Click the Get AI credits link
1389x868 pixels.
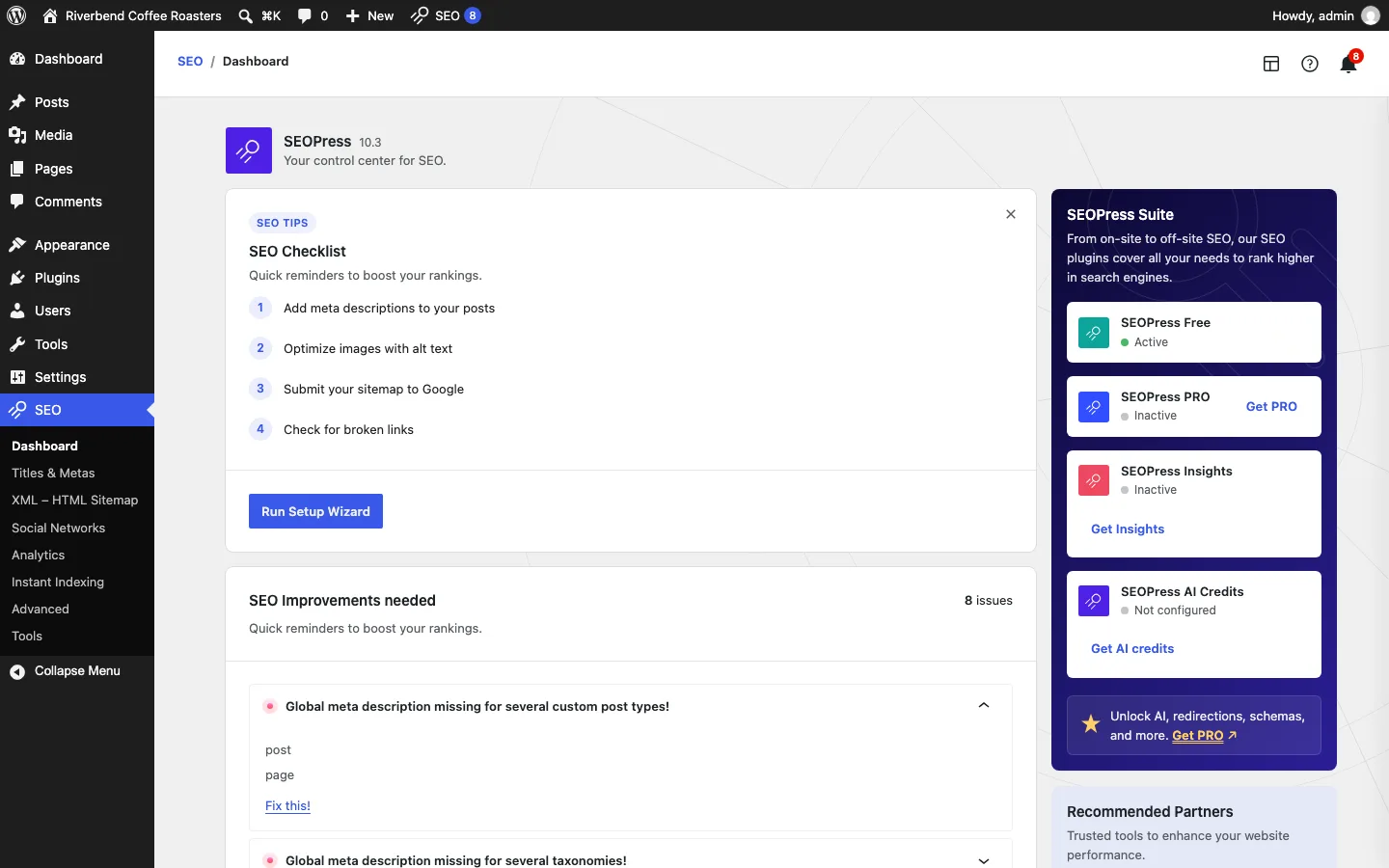[1132, 648]
